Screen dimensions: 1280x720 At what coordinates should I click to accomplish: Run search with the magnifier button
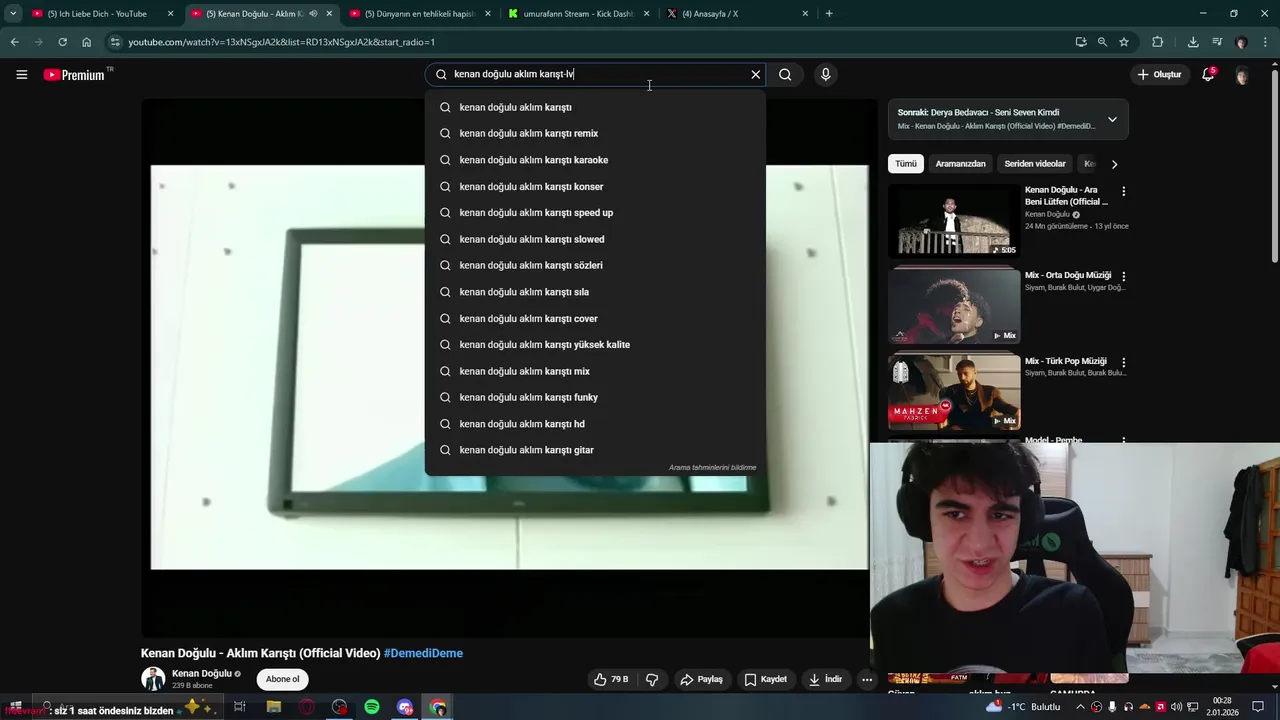click(785, 74)
